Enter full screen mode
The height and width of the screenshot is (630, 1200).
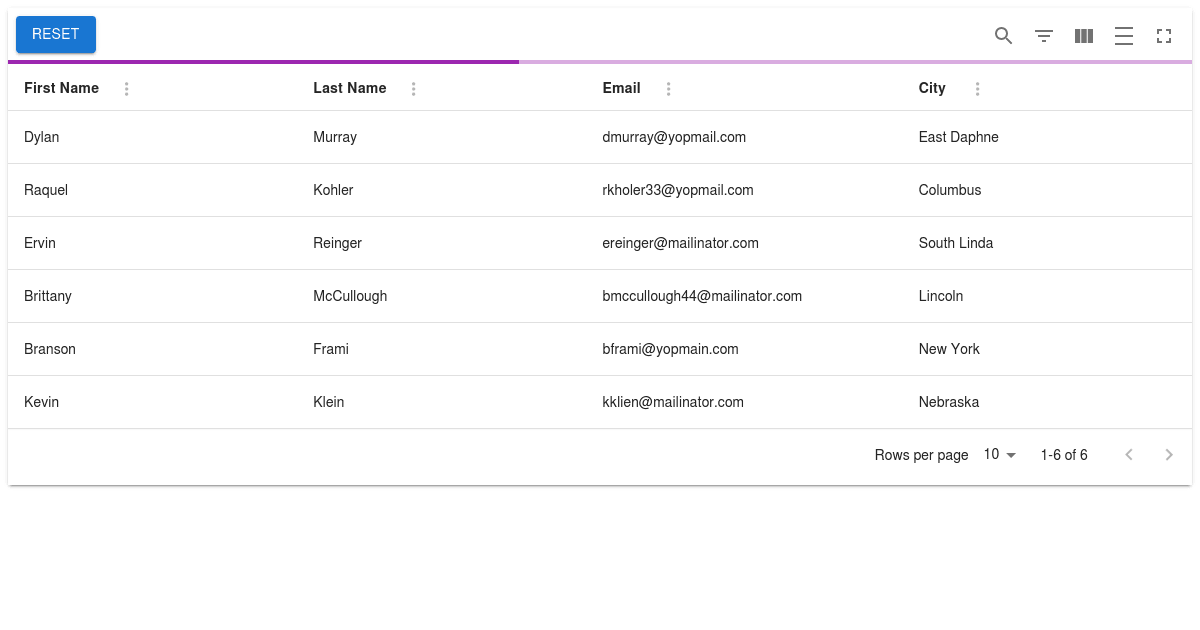[x=1163, y=36]
